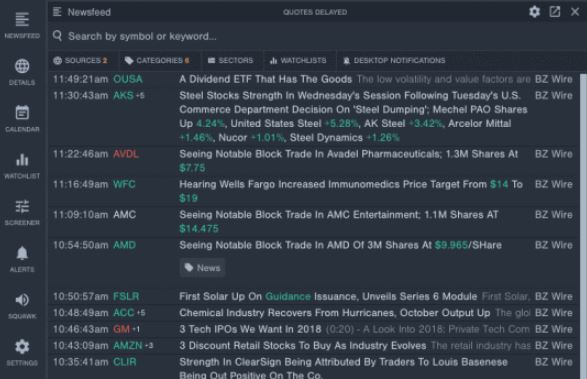Open the First Solar Guidance headline
This screenshot has width=587, height=379.
pyautogui.click(x=328, y=296)
